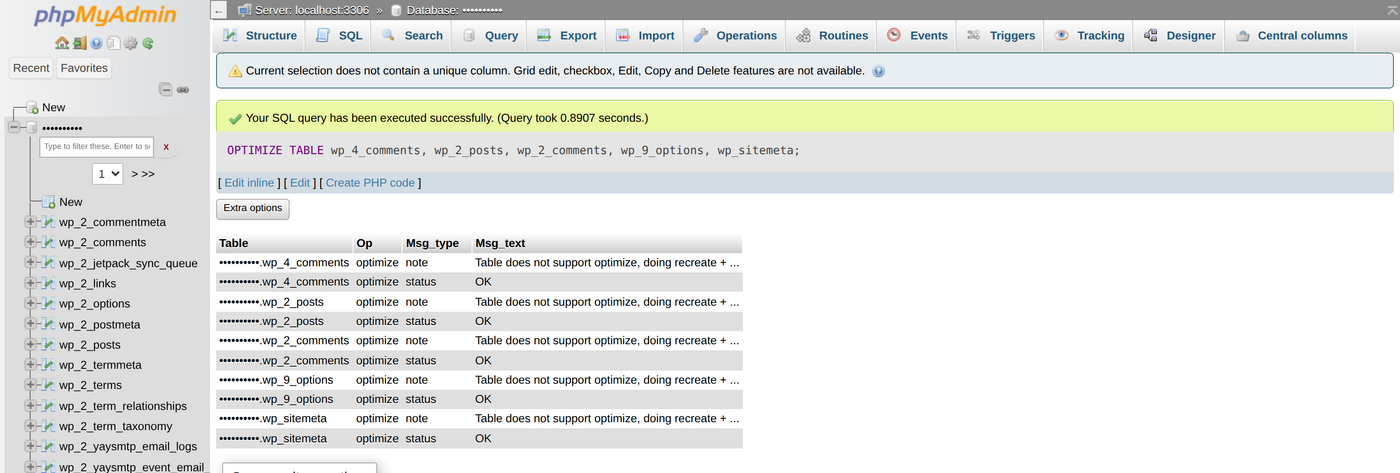Screen dimensions: 1400x473
Task: Go to next page with > arrow
Action: 135,174
